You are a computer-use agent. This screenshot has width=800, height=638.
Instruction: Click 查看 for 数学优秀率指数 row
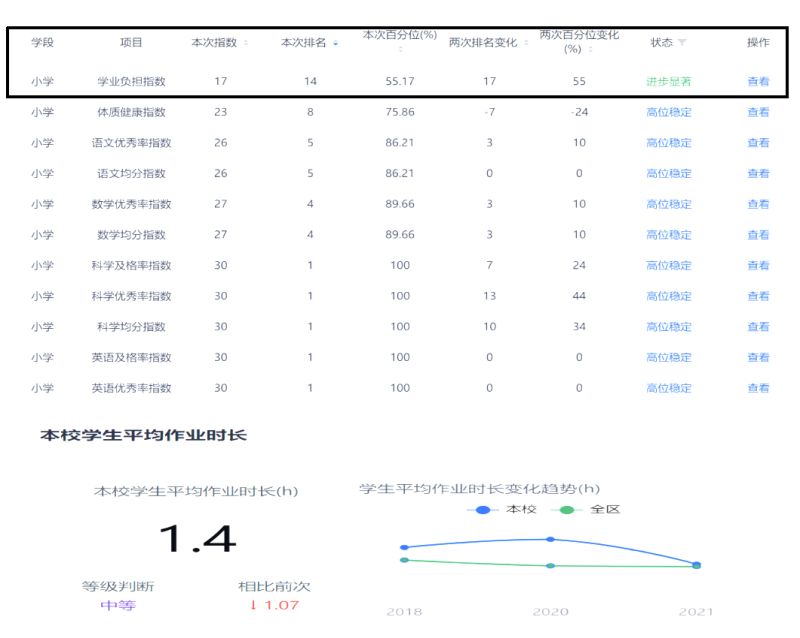tap(758, 204)
